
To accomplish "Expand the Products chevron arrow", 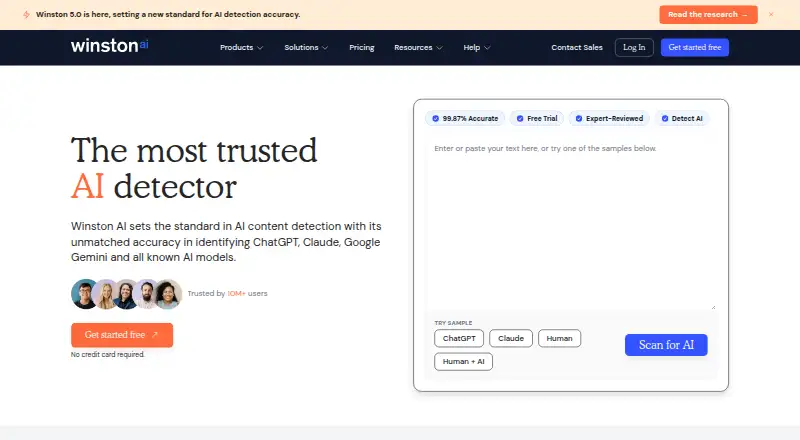I will pyautogui.click(x=260, y=48).
